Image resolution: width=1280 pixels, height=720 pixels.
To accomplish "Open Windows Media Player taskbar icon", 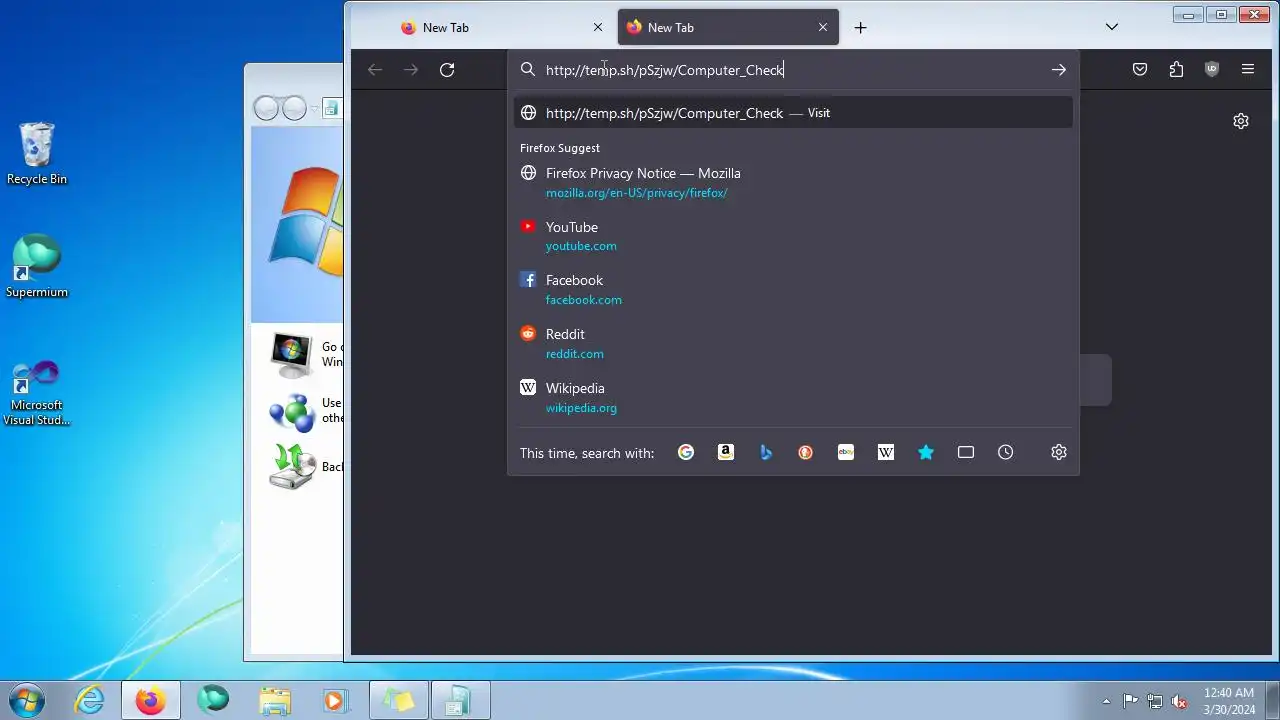I will 337,700.
